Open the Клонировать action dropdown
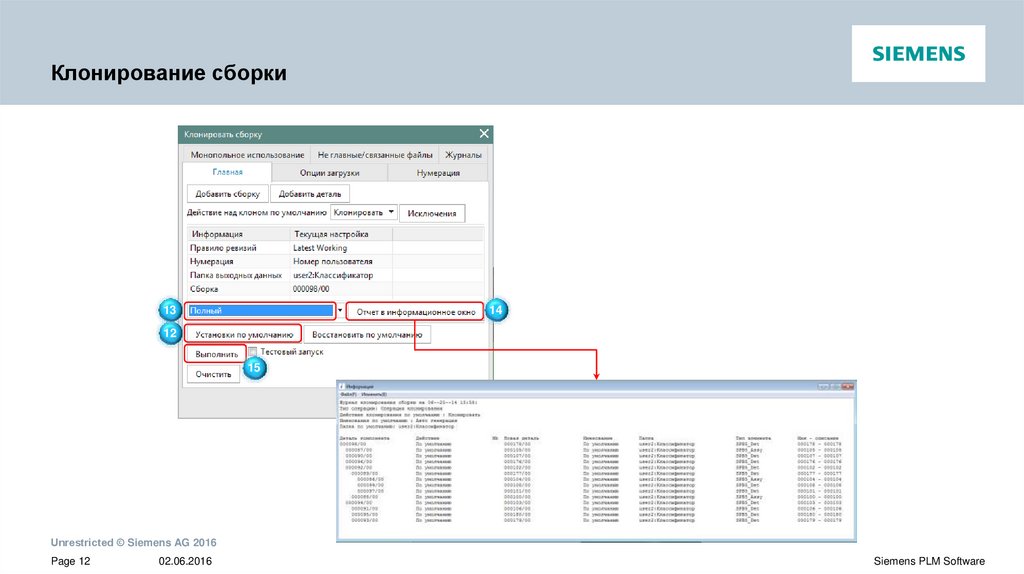 (391, 212)
